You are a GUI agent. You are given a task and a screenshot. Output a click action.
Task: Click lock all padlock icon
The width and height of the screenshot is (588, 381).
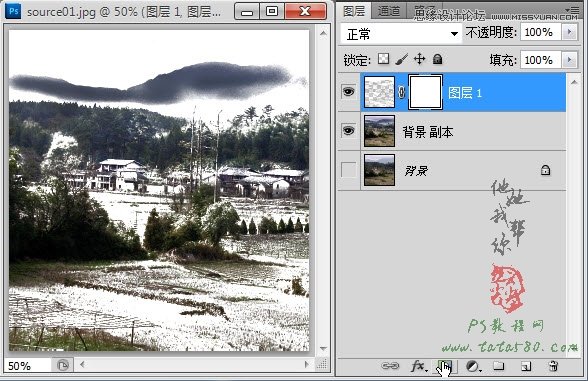[x=437, y=59]
